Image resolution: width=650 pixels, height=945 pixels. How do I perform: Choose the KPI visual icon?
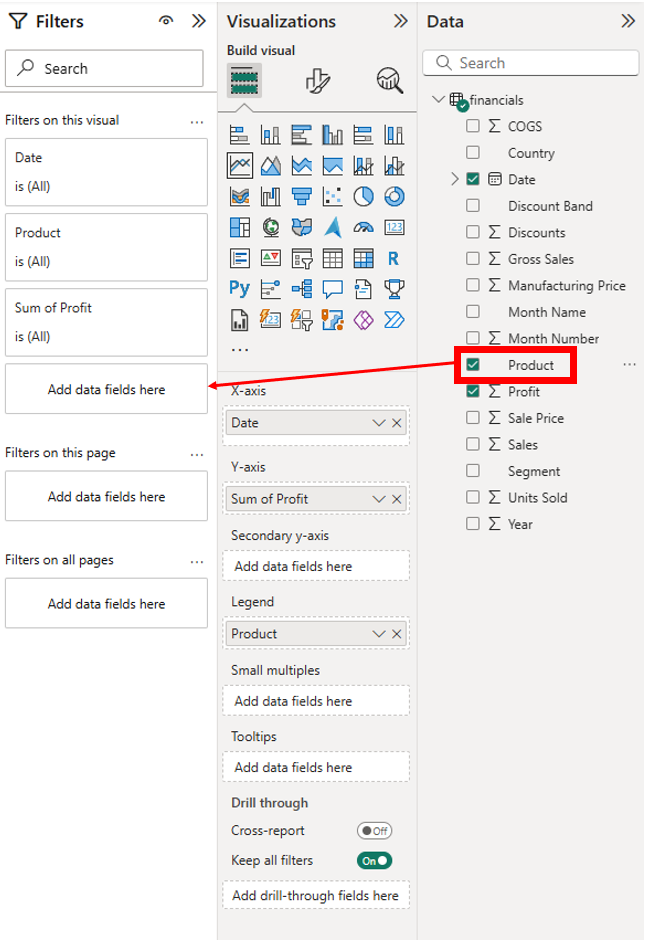tap(270, 259)
